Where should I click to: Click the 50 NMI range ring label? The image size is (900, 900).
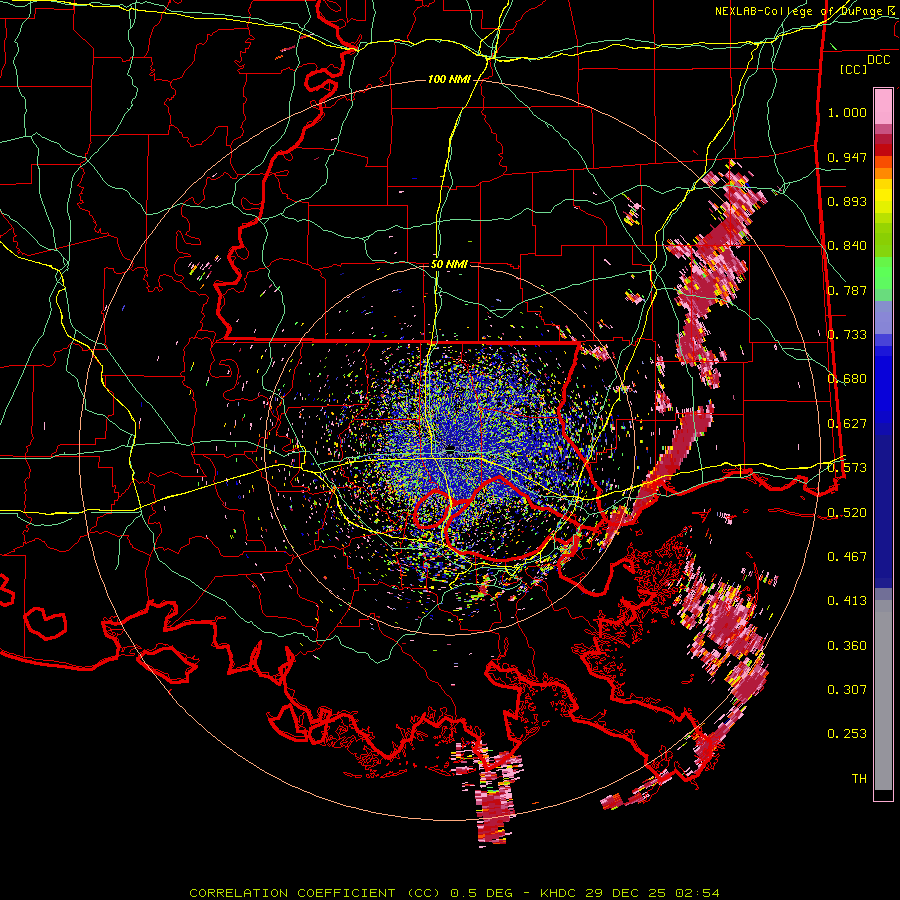click(449, 264)
